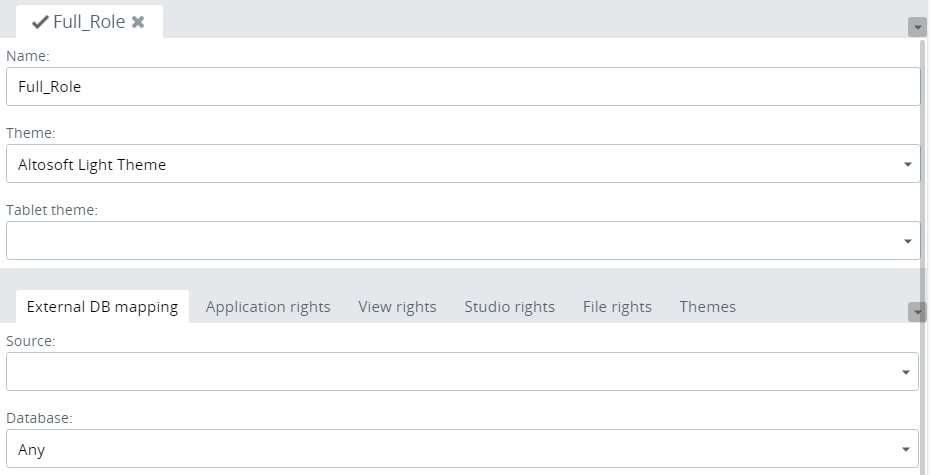
Task: Click the checkmark icon on the Full_Role tab
Action: click(40, 22)
